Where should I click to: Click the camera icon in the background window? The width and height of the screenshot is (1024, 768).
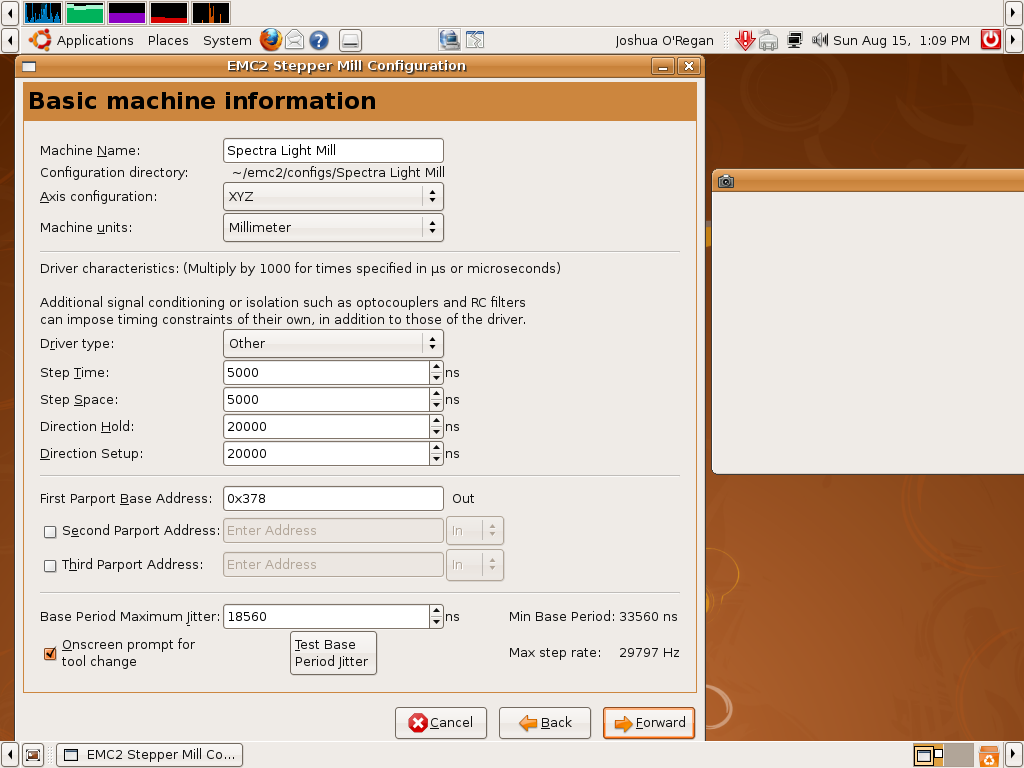pos(726,182)
